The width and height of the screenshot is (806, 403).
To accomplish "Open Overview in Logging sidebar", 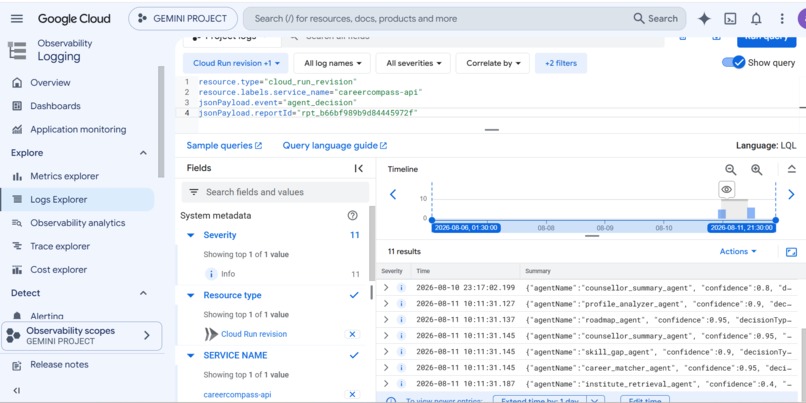I will pyautogui.click(x=50, y=83).
